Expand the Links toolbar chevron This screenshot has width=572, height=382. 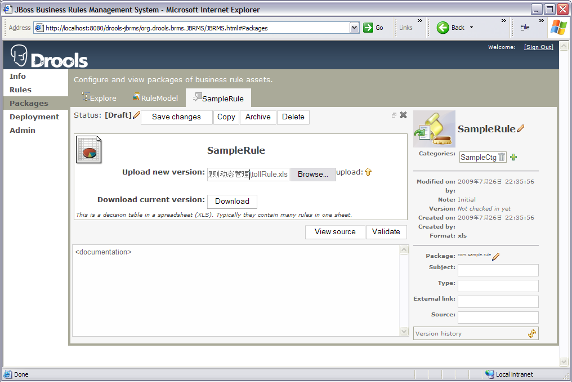(420, 21)
